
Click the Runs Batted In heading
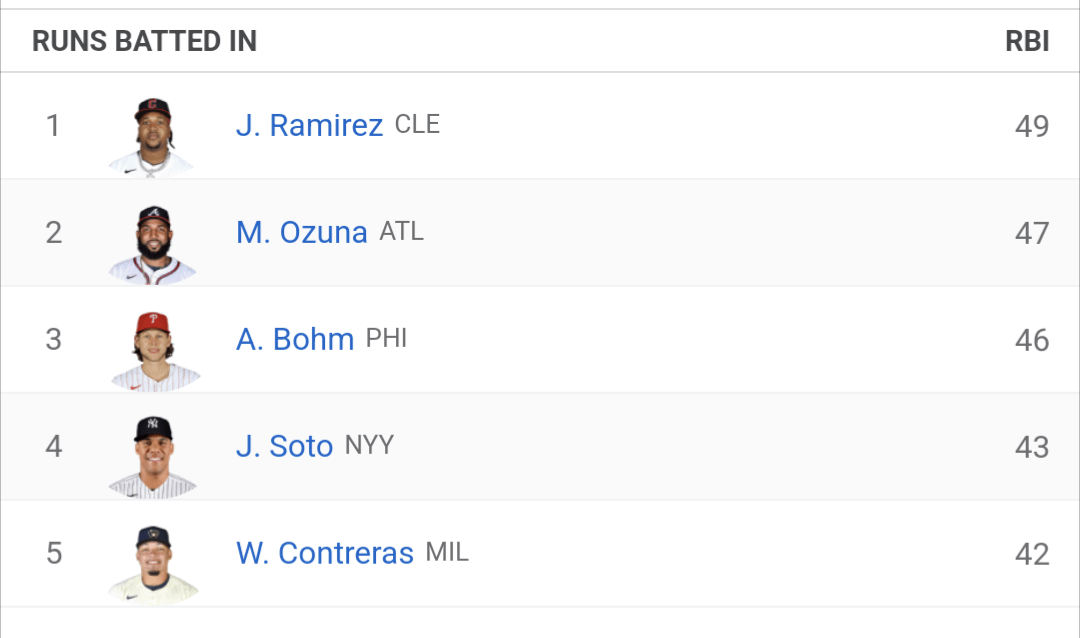pos(145,41)
